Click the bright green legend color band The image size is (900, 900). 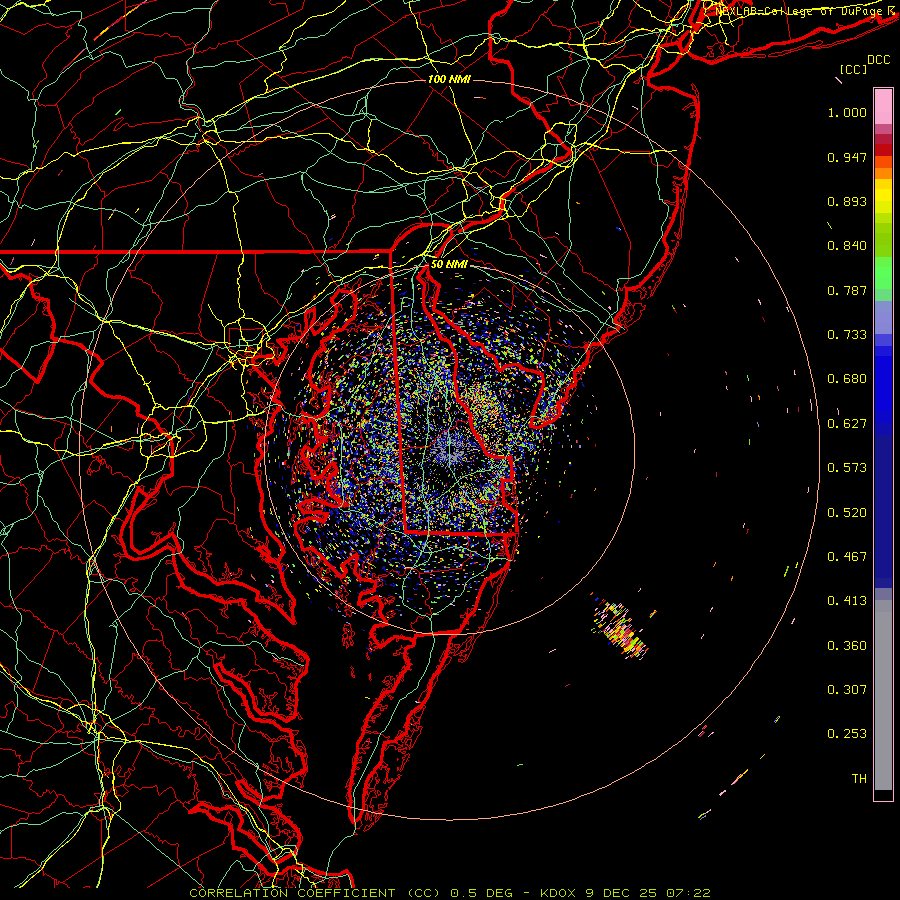(883, 273)
